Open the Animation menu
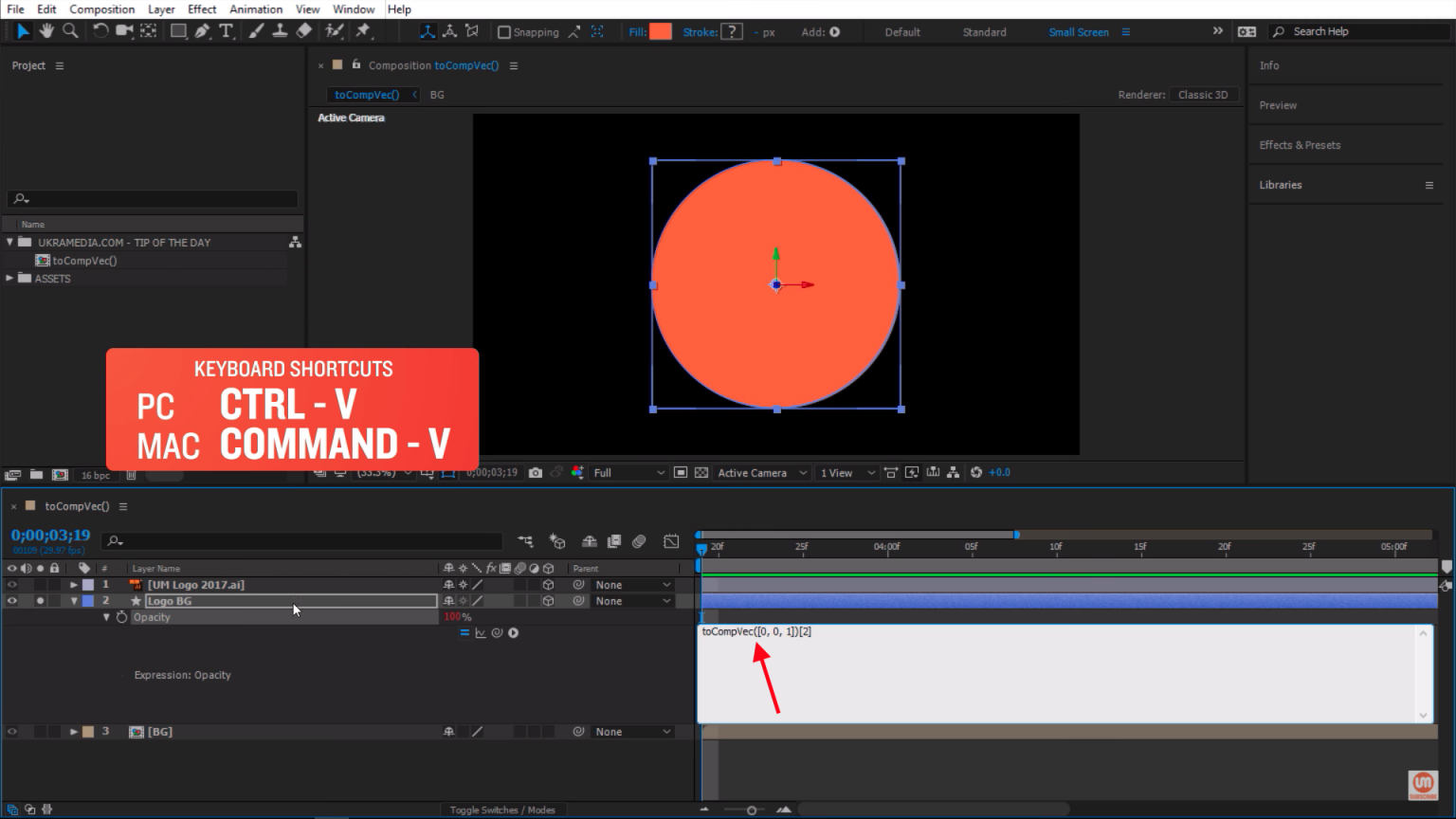Image resolution: width=1456 pixels, height=819 pixels. coord(255,9)
